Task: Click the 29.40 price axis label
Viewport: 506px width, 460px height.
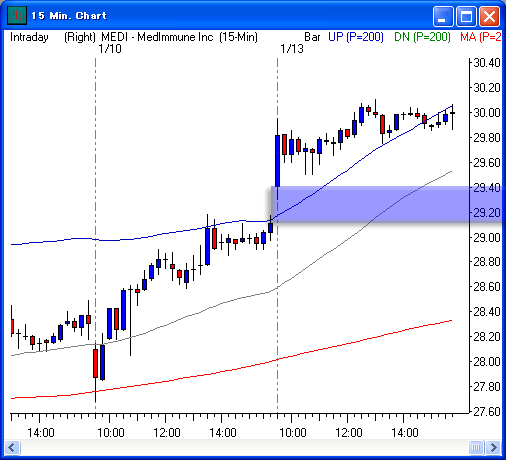Action: coord(487,188)
